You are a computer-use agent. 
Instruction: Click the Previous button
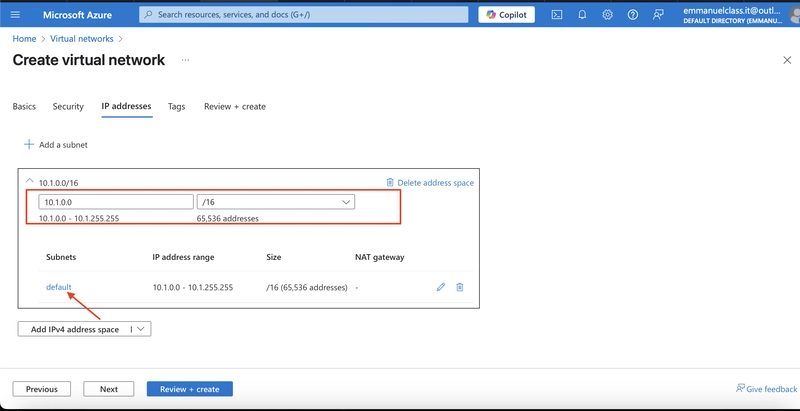click(42, 389)
